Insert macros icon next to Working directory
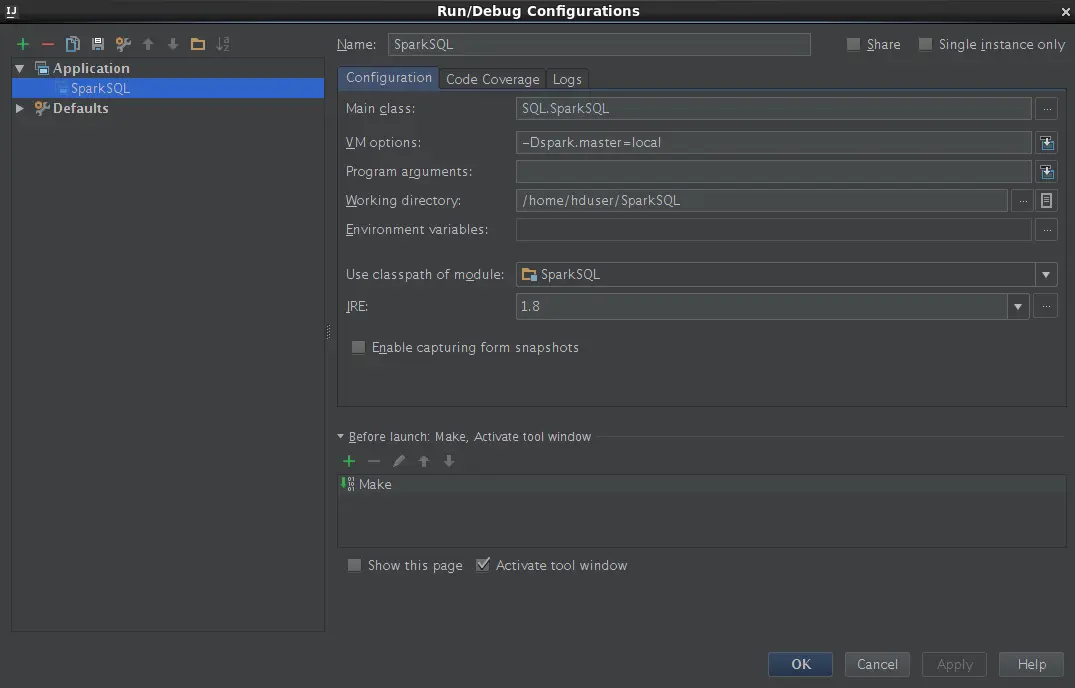Screen dimensions: 1075x688 point(1046,201)
